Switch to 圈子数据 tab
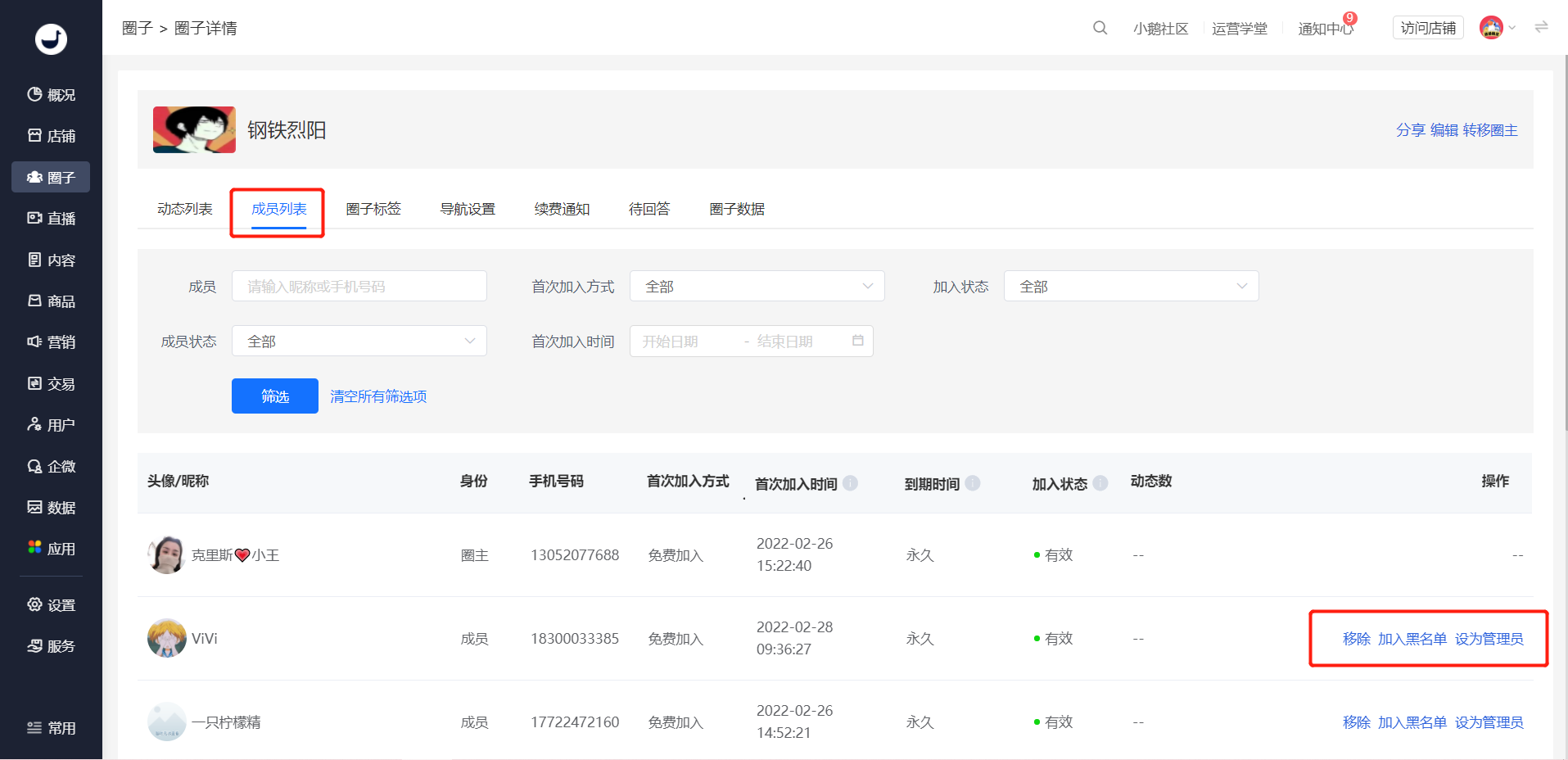This screenshot has width=1568, height=760. 737,209
